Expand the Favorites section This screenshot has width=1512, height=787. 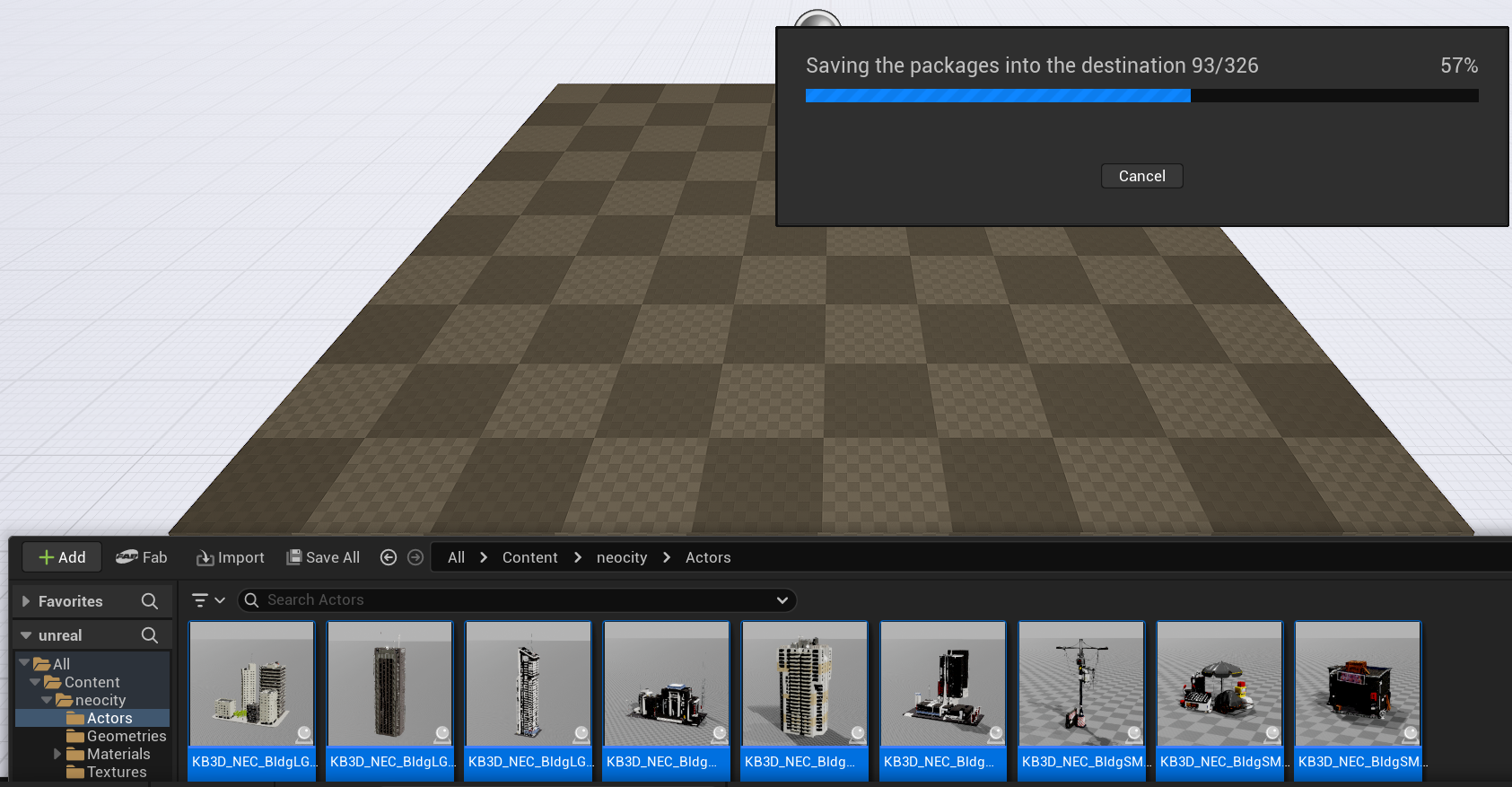[26, 601]
